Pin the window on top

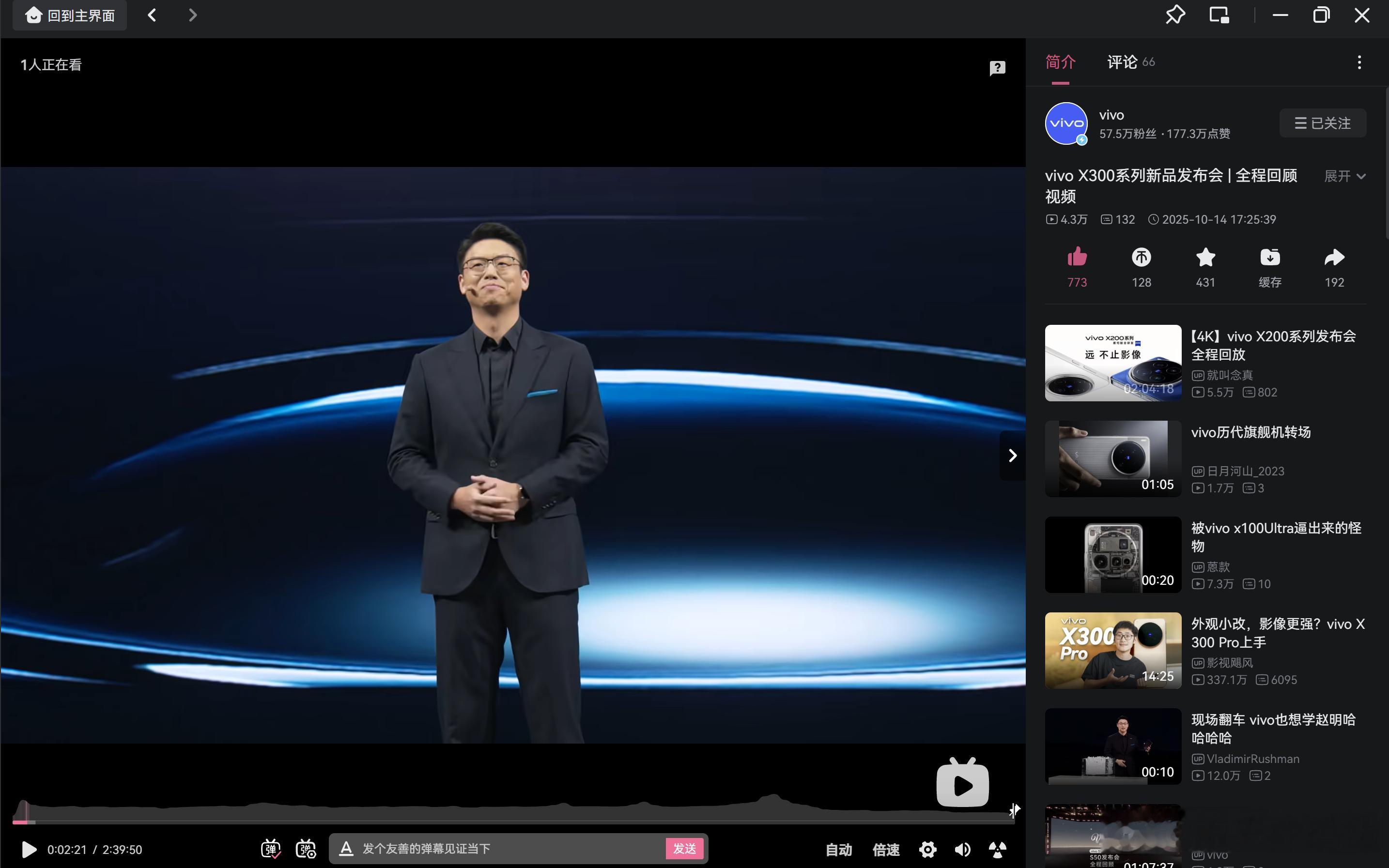tap(1175, 15)
